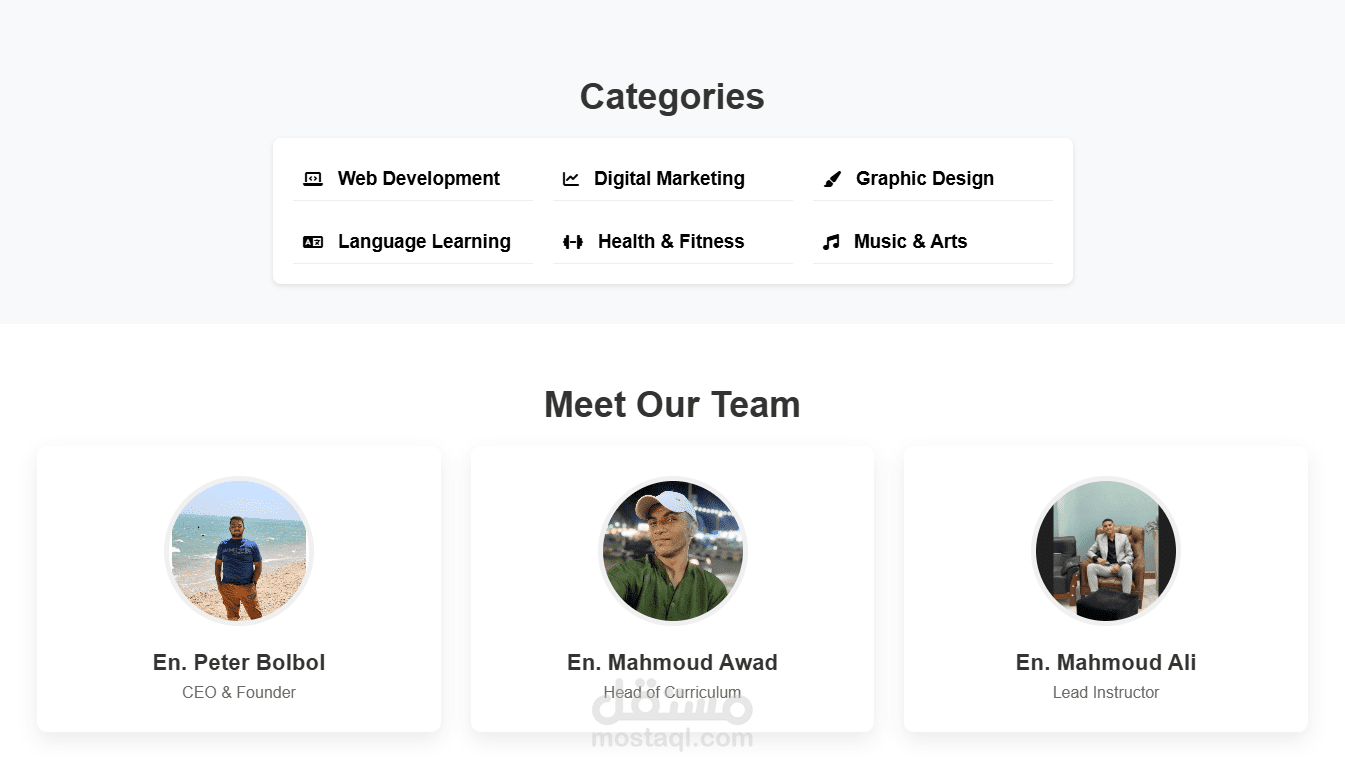The image size is (1345, 767).
Task: Click the dumbbell icon beside Health & Fitness
Action: click(573, 242)
